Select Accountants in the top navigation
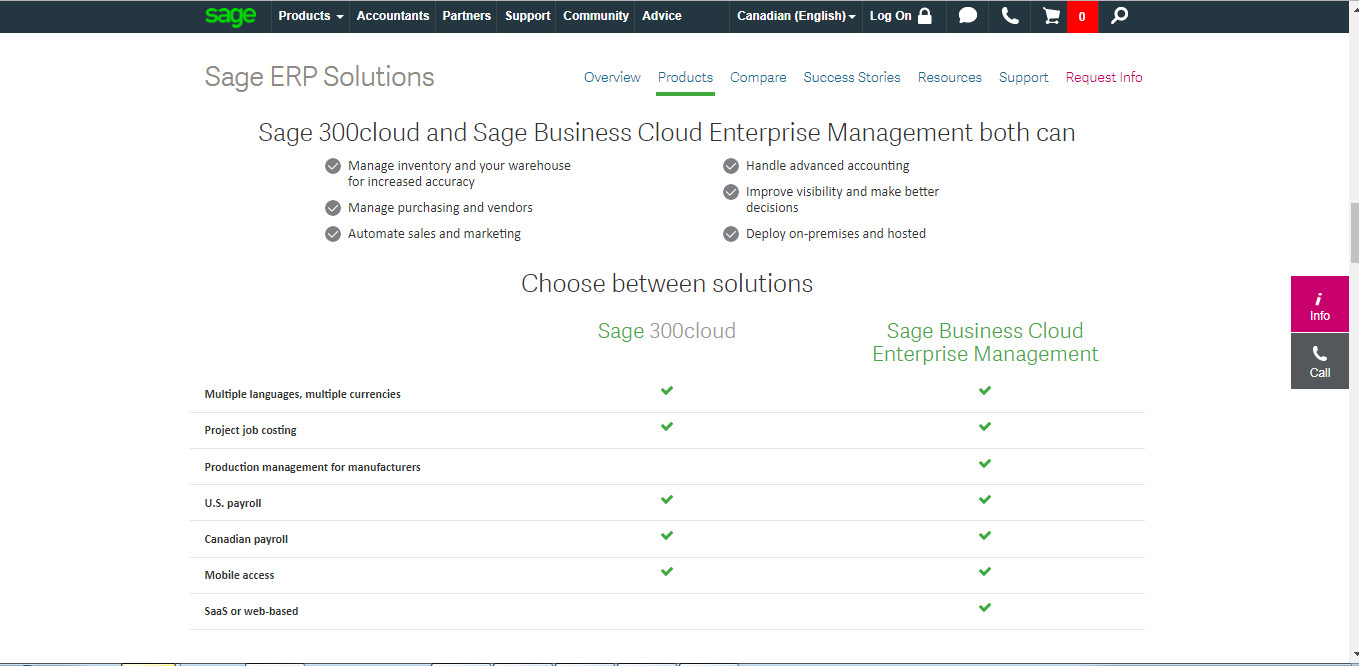 point(392,16)
